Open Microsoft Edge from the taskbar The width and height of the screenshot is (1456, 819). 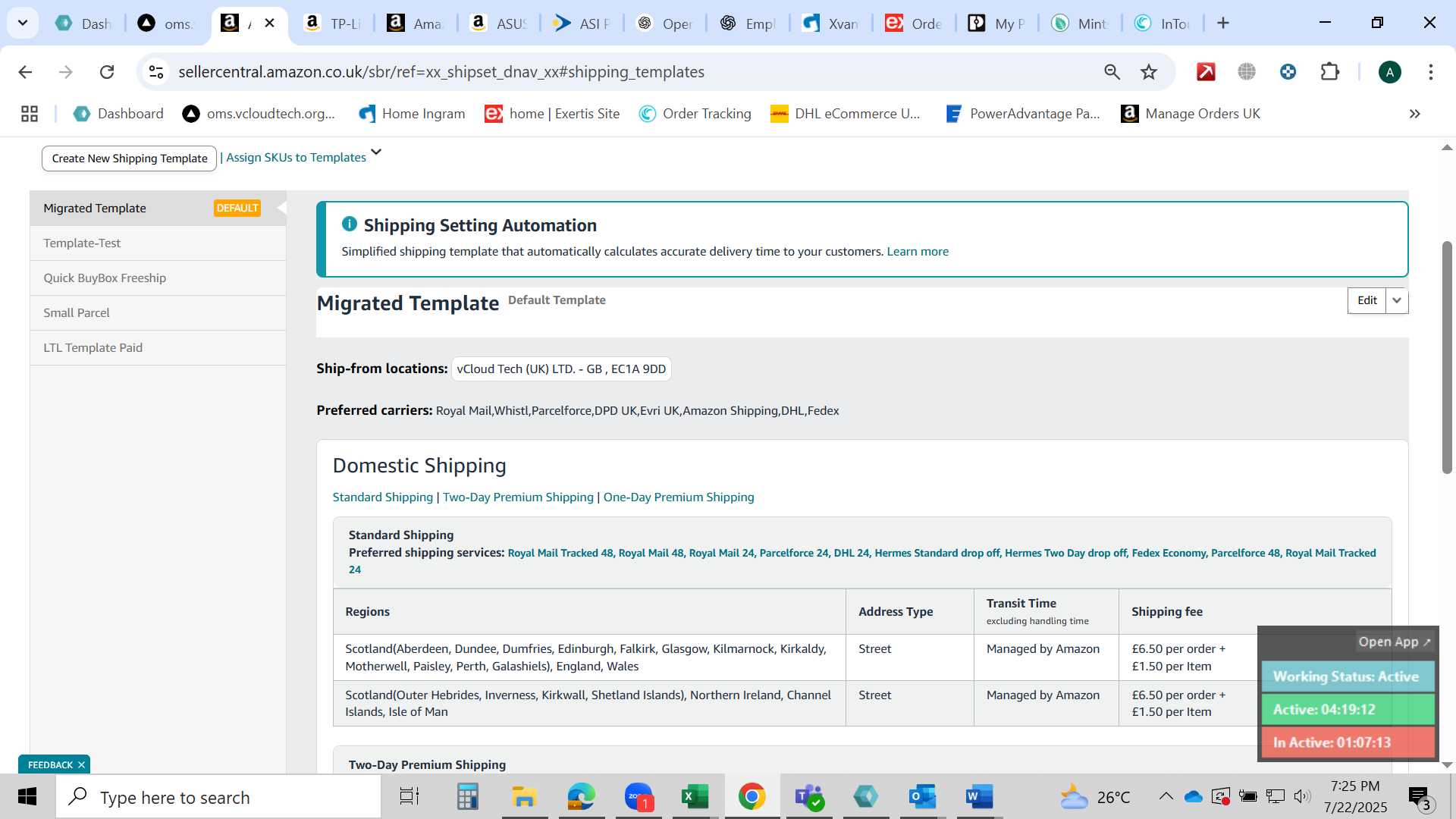click(x=581, y=797)
